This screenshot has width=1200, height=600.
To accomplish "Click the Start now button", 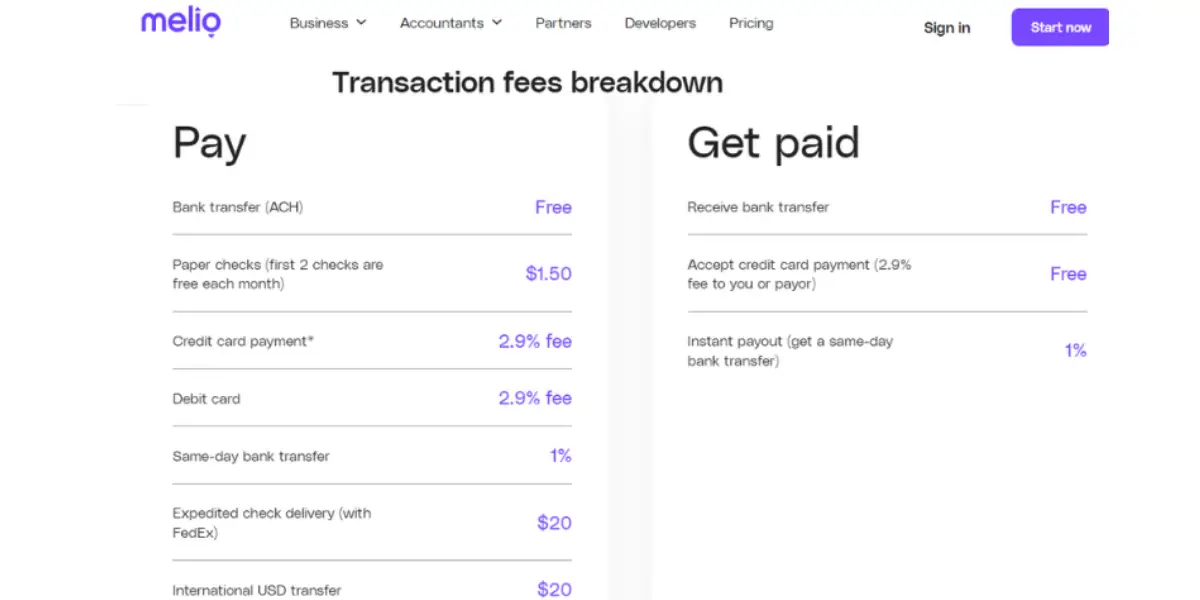I will (1061, 27).
